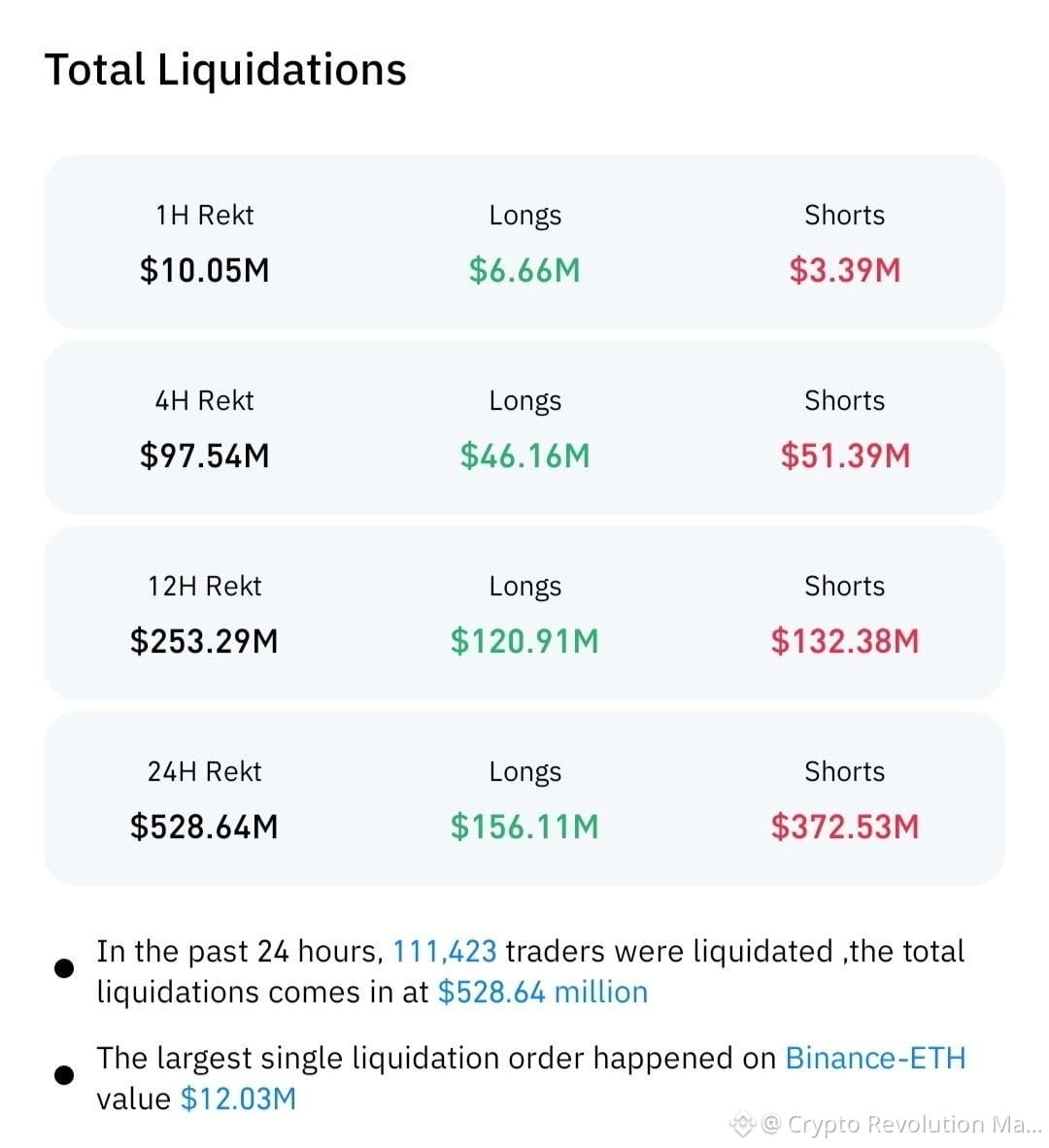Viewport: 1049px width, 1148px height.
Task: Click the 1H Longs value $6.66M
Action: (524, 270)
